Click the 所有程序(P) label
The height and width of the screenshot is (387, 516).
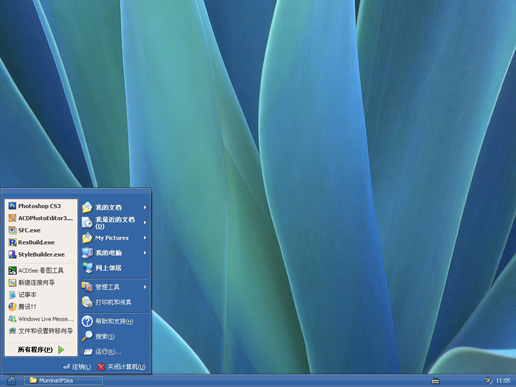coord(35,349)
